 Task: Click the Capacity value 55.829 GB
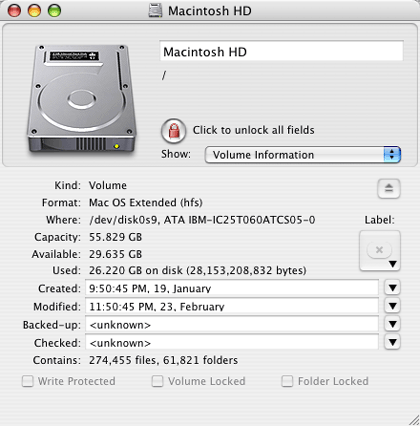[x=115, y=237]
